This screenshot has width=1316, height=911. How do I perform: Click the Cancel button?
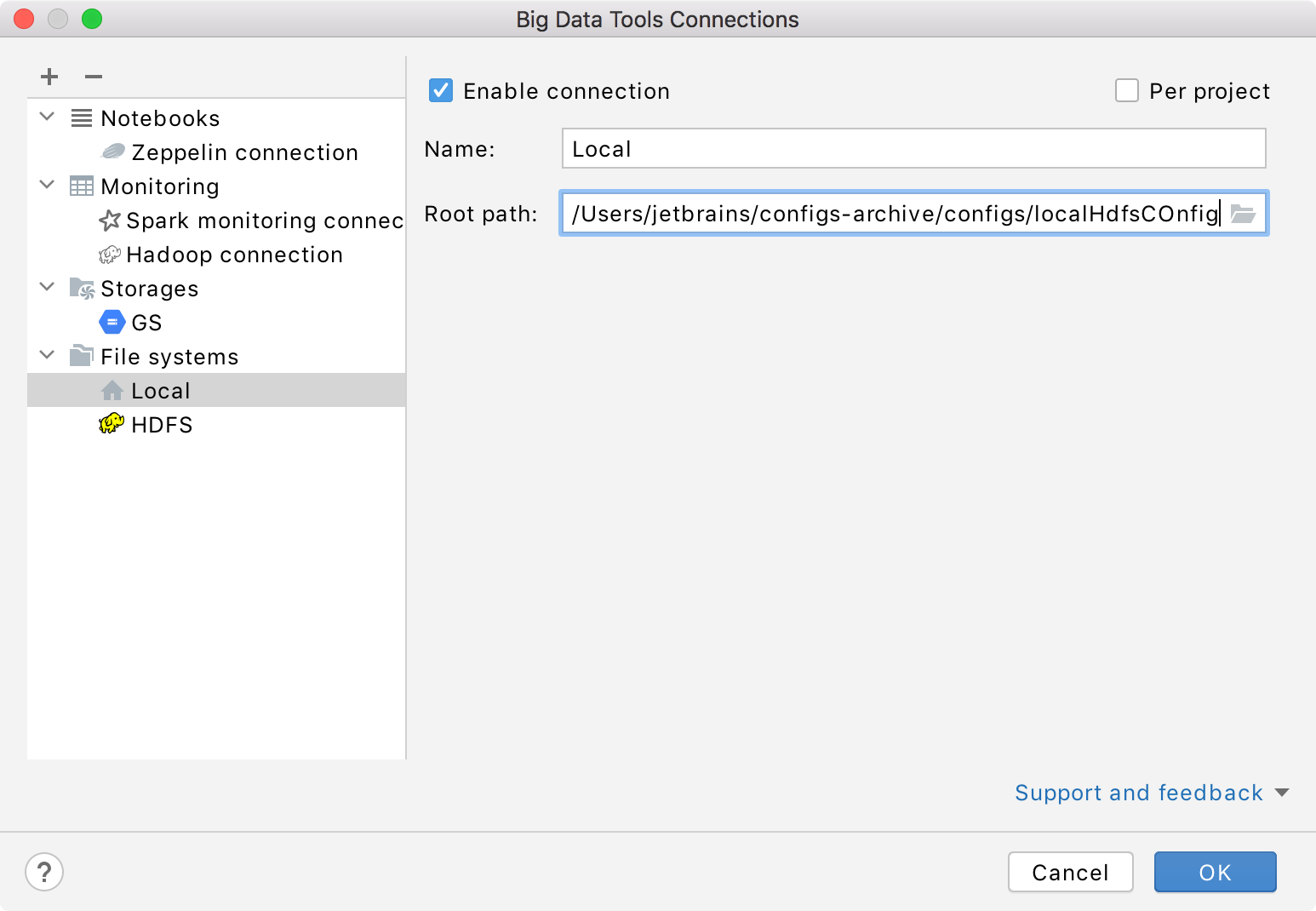pos(1071,872)
